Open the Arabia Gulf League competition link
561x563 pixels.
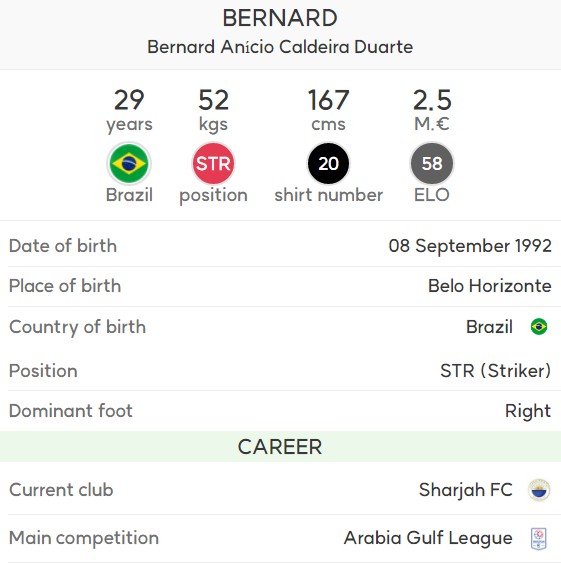click(428, 538)
